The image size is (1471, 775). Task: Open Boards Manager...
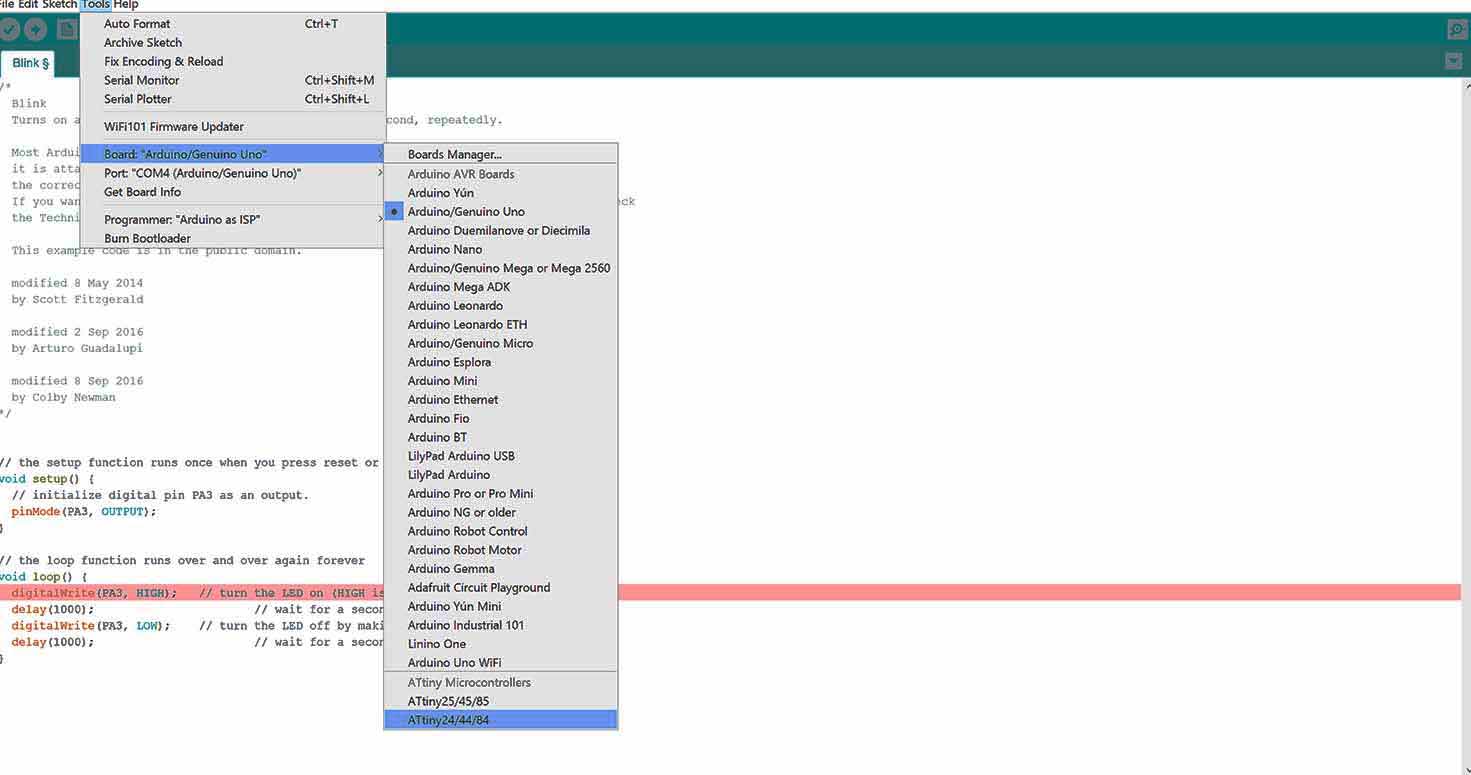501,155
